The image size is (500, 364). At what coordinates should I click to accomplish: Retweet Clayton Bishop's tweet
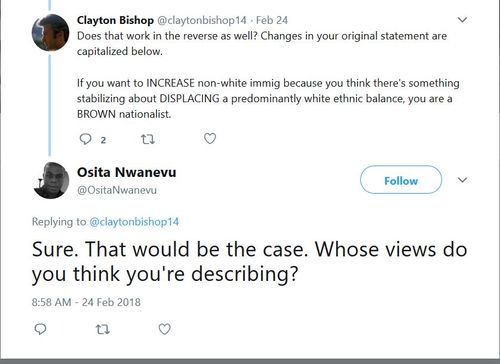tap(147, 139)
